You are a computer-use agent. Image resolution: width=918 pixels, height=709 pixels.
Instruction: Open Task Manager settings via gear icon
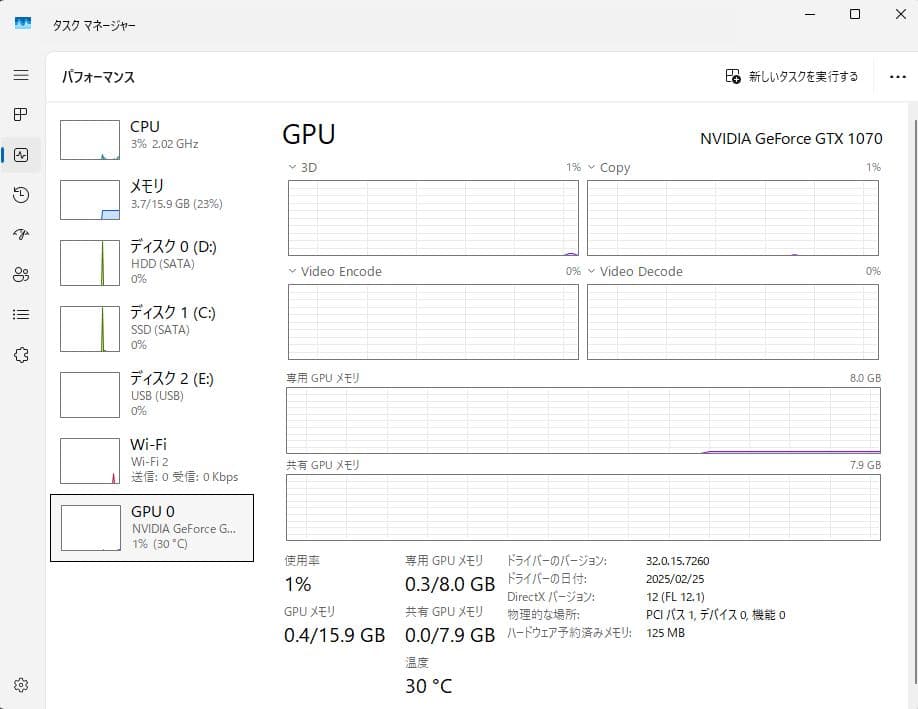[21, 685]
